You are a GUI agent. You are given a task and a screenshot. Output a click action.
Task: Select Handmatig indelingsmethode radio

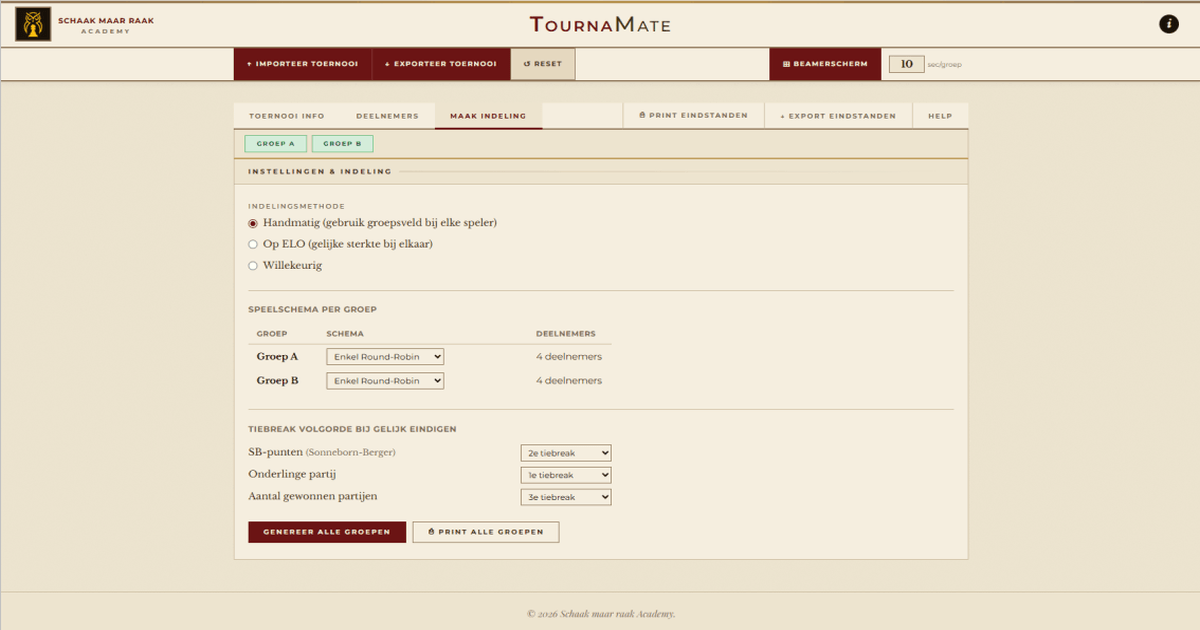click(253, 223)
